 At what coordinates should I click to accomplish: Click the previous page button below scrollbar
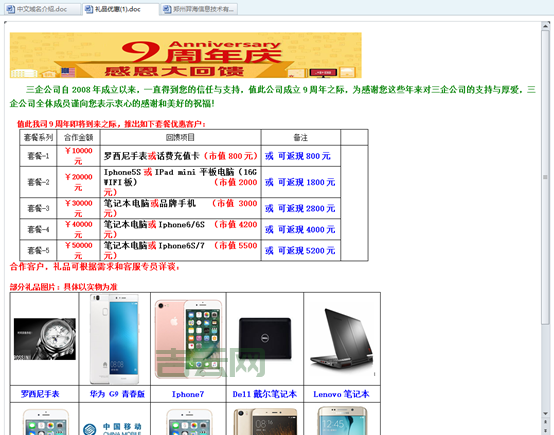(x=546, y=422)
